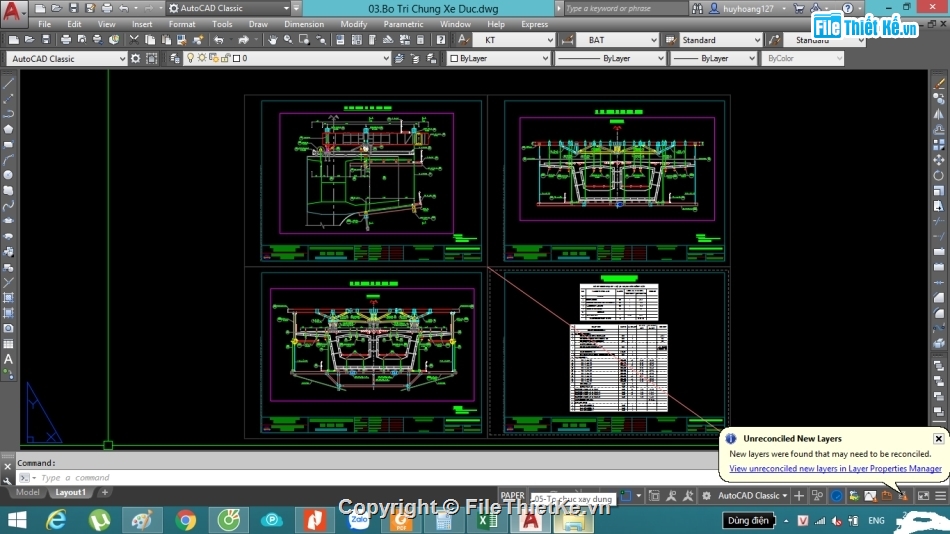The height and width of the screenshot is (534, 950).
Task: Click the binoculars search icon
Action: [697, 8]
